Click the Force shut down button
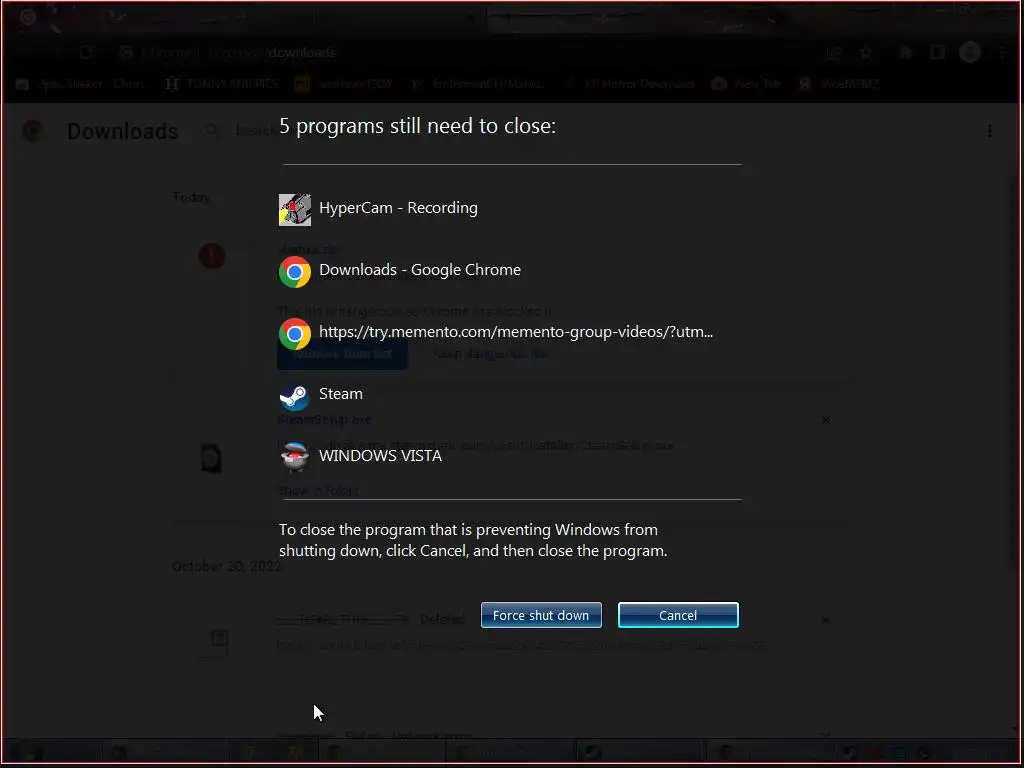Screen dimensions: 1024x768 point(541,615)
